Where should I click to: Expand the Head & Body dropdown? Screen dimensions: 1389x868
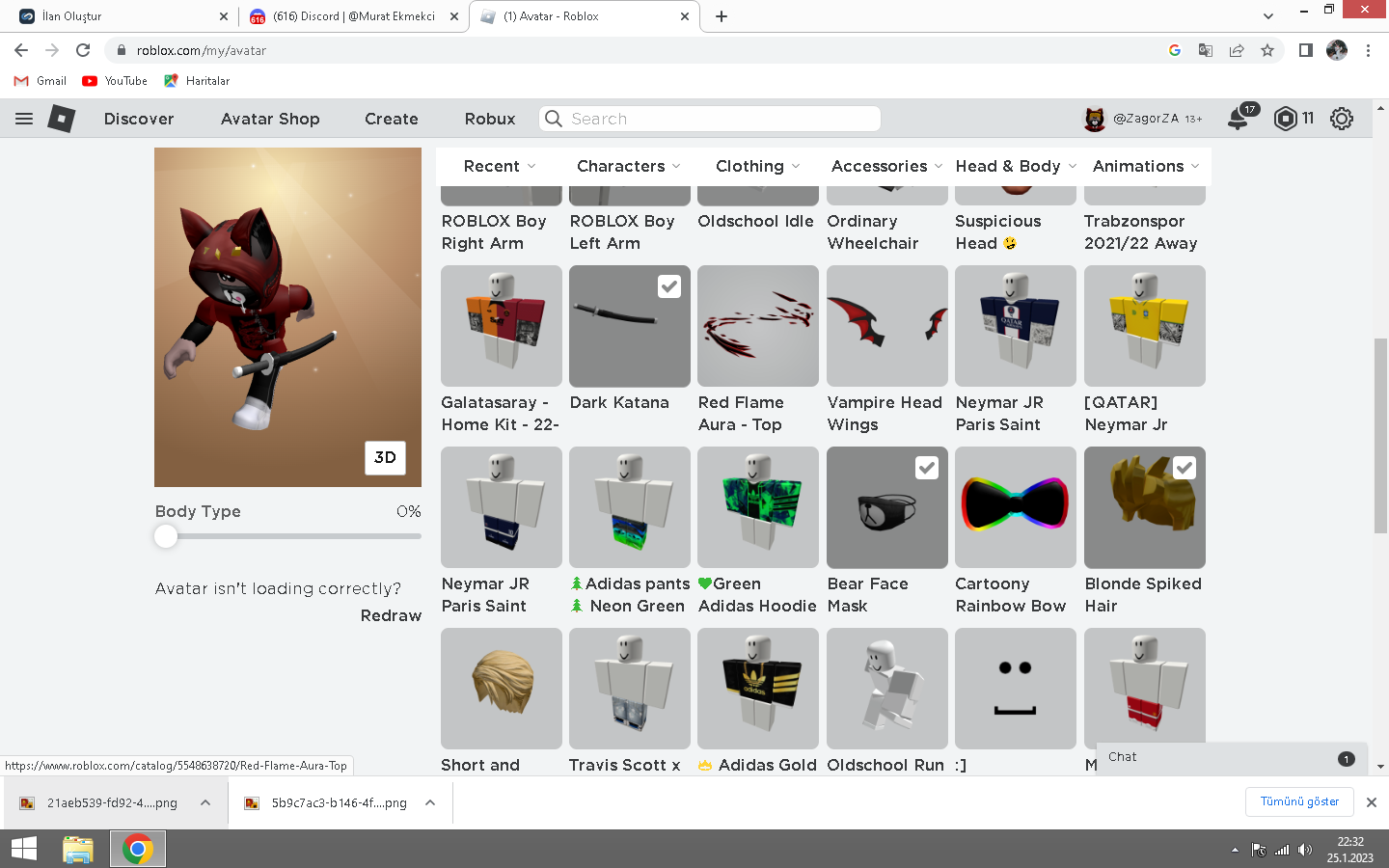pos(1016,166)
